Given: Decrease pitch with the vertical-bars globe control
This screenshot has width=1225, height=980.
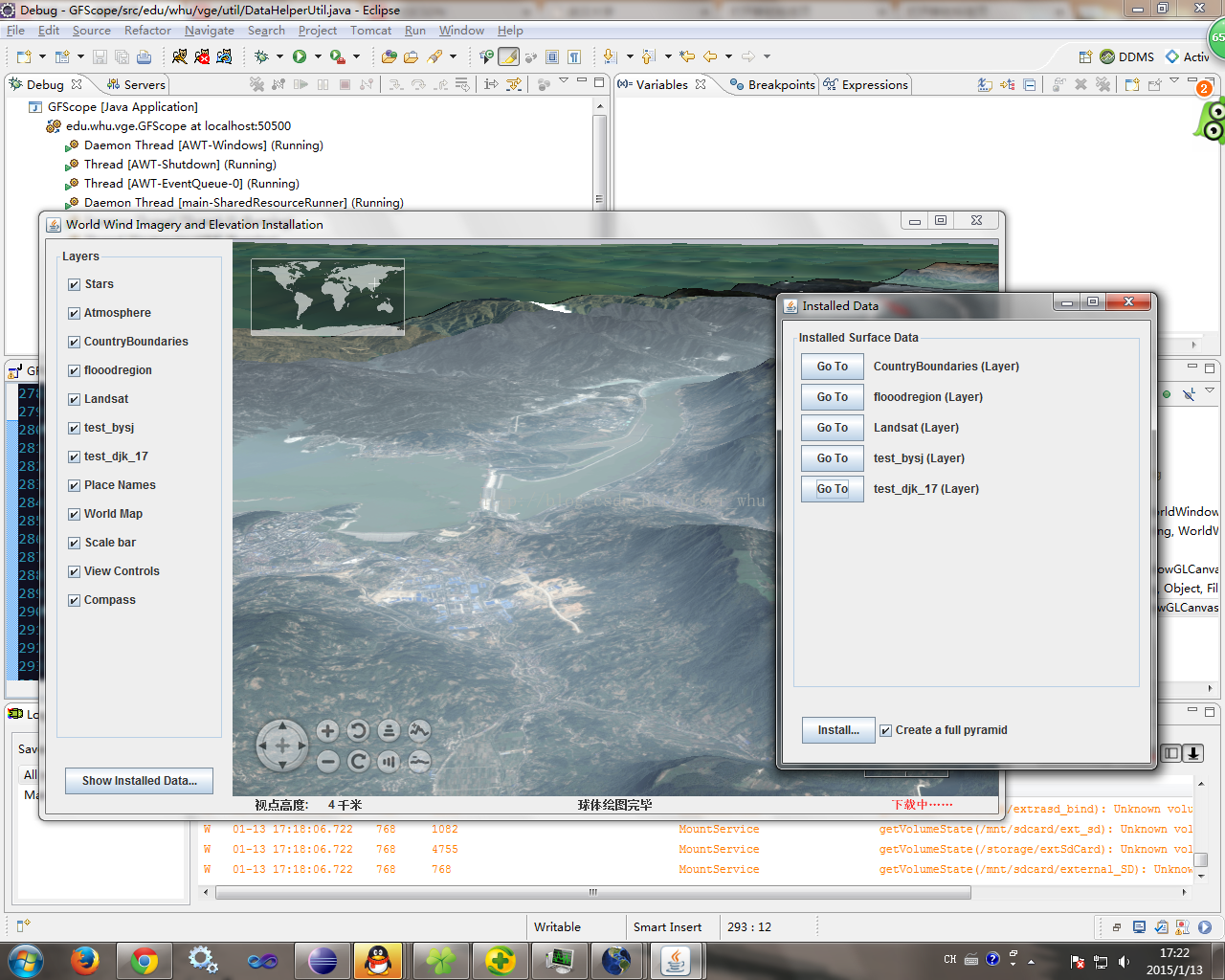Looking at the screenshot, I should pos(389,762).
